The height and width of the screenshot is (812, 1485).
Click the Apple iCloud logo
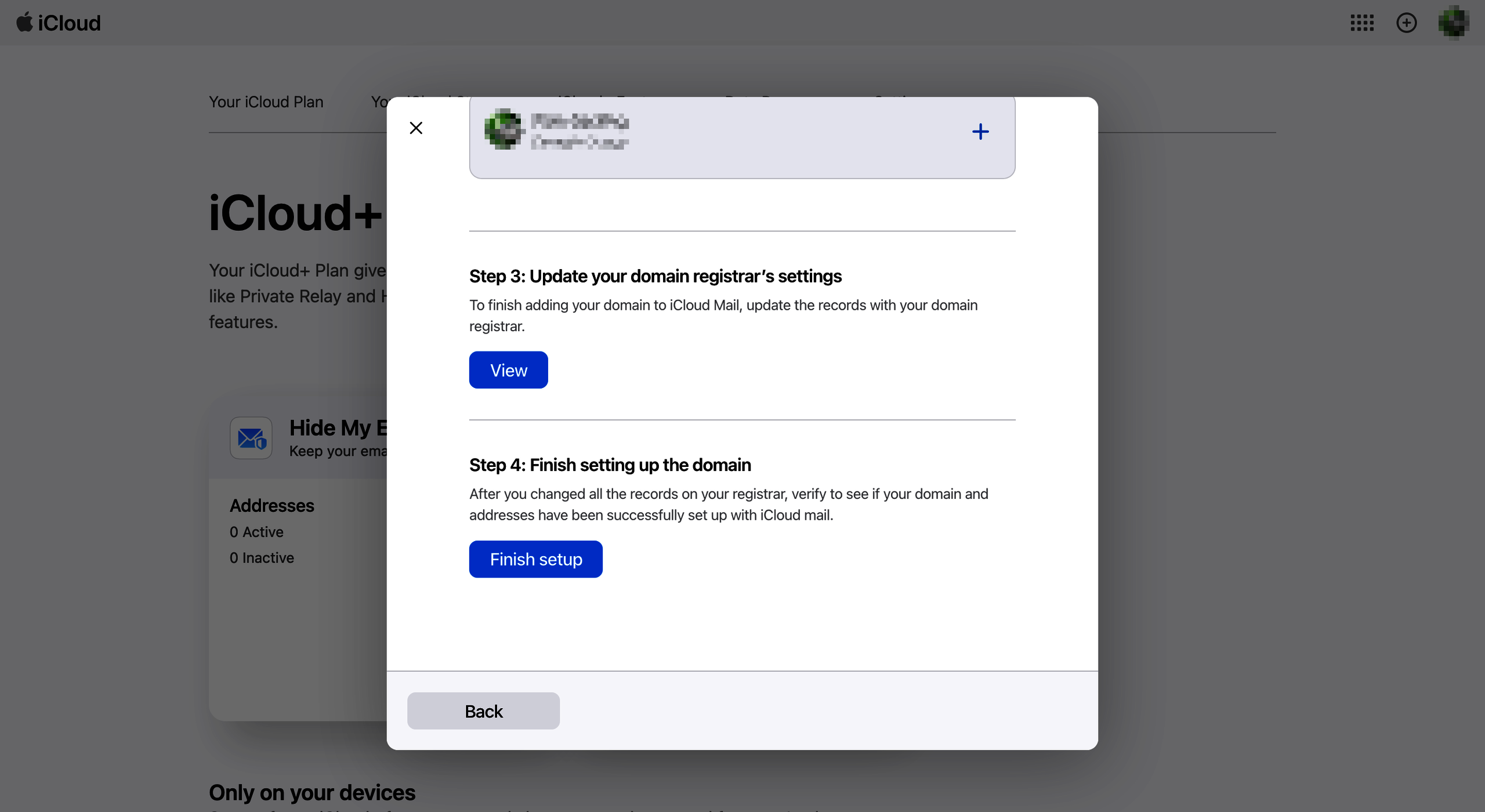pyautogui.click(x=57, y=23)
